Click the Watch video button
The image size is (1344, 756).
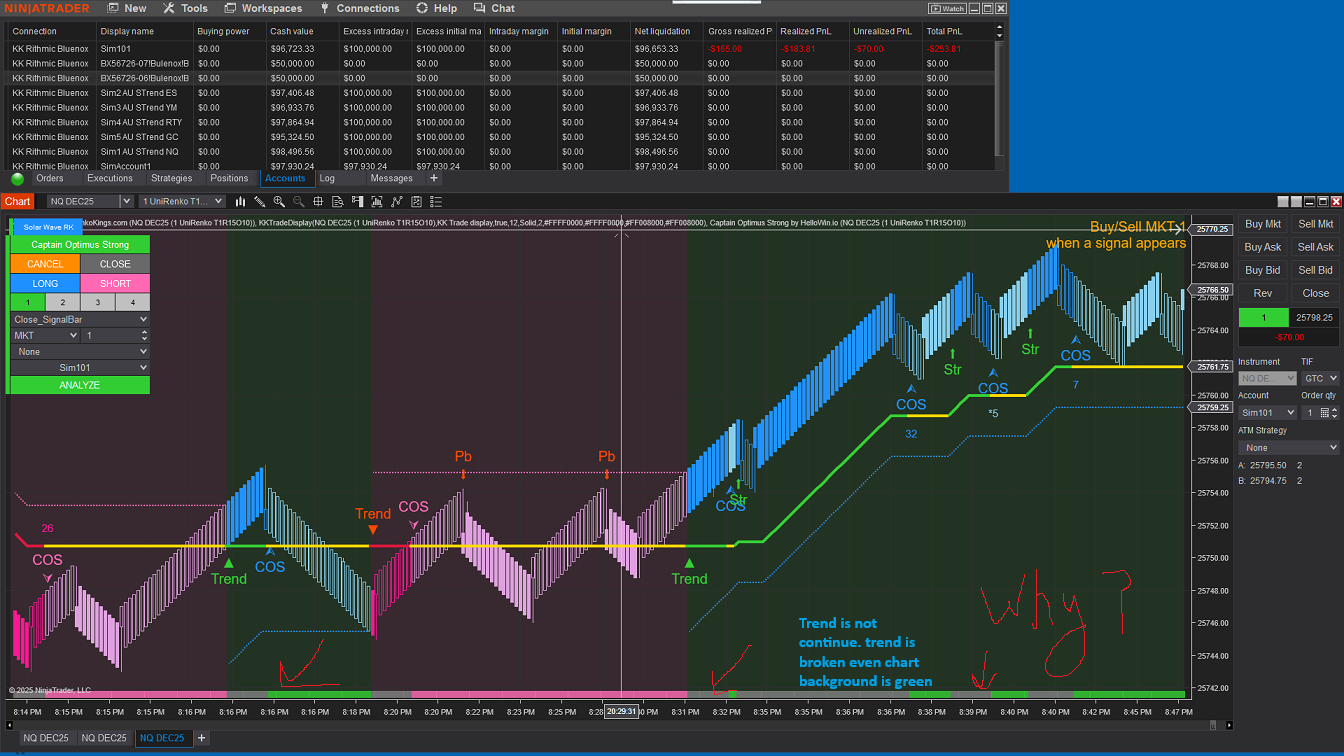tap(948, 8)
